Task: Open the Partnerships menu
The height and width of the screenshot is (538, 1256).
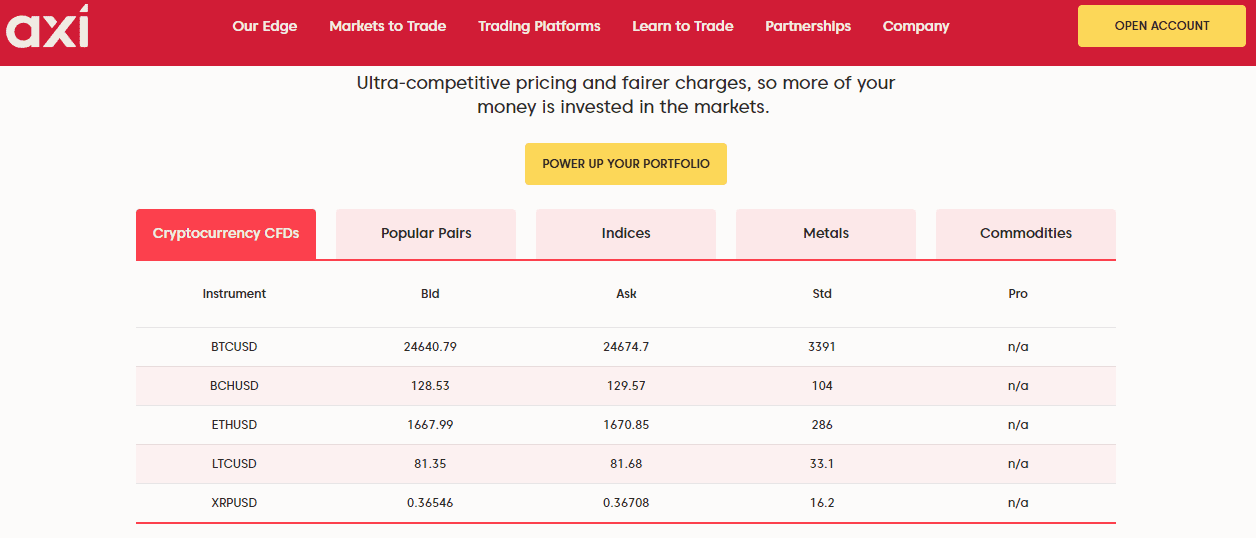Action: 808,26
